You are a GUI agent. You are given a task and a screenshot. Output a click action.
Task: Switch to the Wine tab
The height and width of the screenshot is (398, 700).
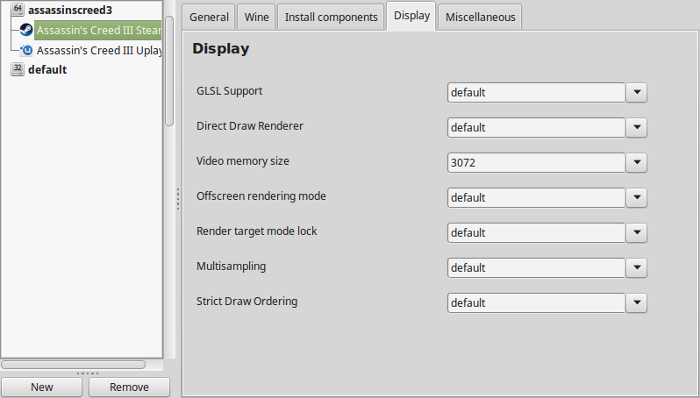pyautogui.click(x=257, y=17)
